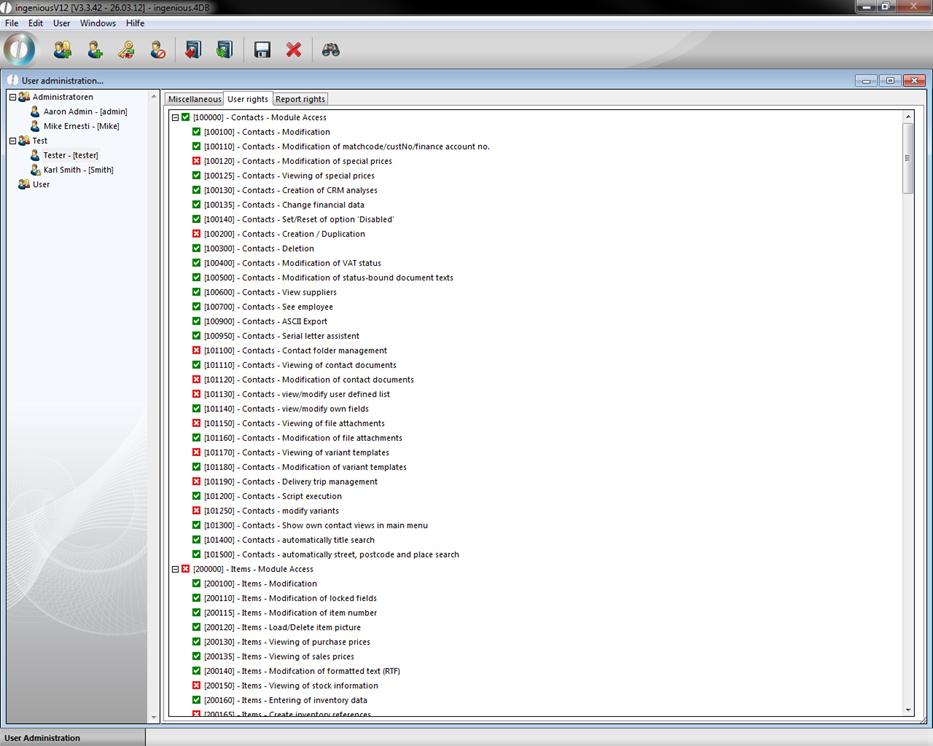Click the add single user toolbar icon

click(x=95, y=49)
